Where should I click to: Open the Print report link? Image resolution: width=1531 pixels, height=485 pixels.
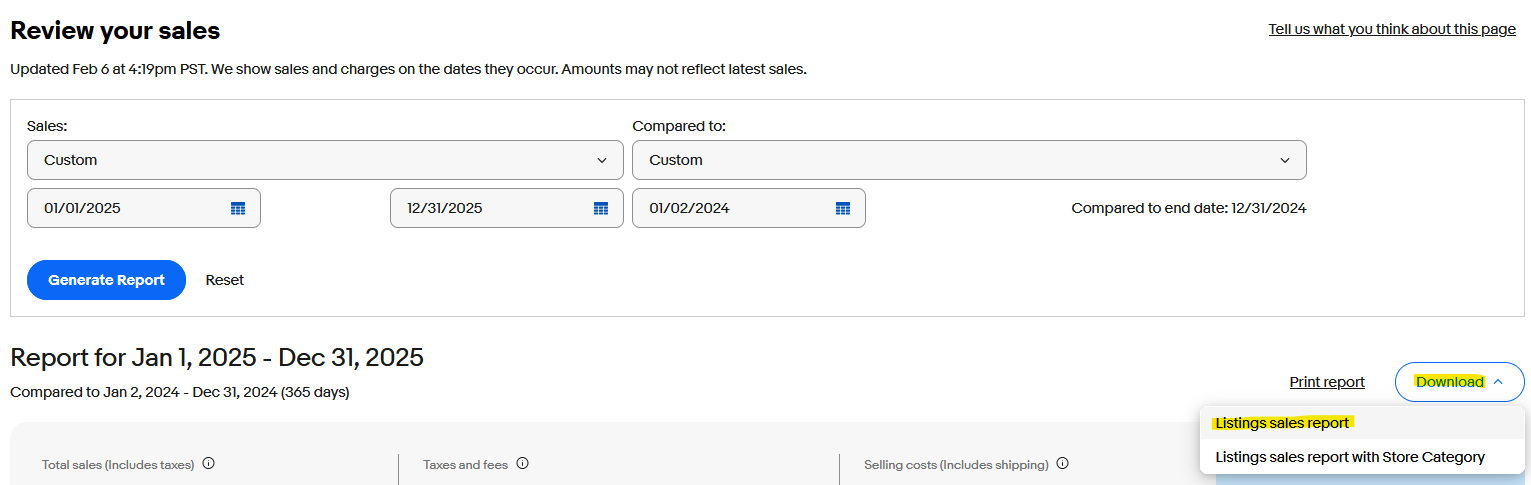click(x=1327, y=382)
